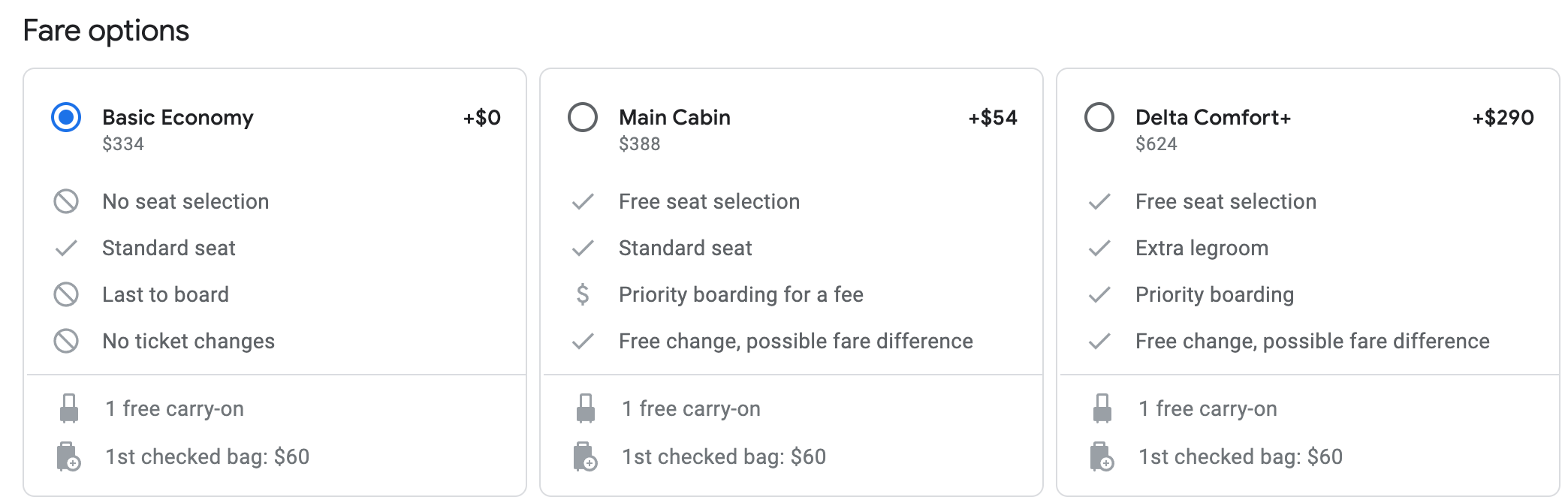1568x500 pixels.
Task: Click Delta Comfort+ carry-on luggage icon
Action: coord(1102,408)
